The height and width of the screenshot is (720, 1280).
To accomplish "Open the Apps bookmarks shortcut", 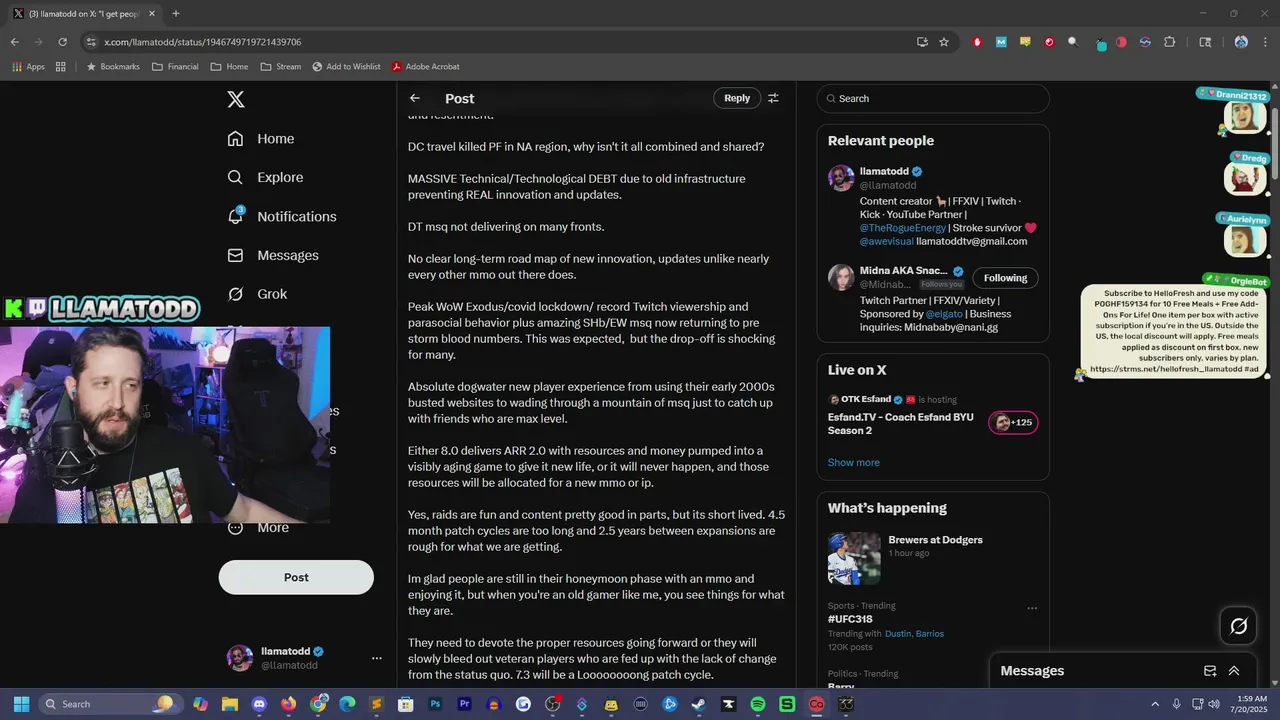I will pyautogui.click(x=28, y=66).
